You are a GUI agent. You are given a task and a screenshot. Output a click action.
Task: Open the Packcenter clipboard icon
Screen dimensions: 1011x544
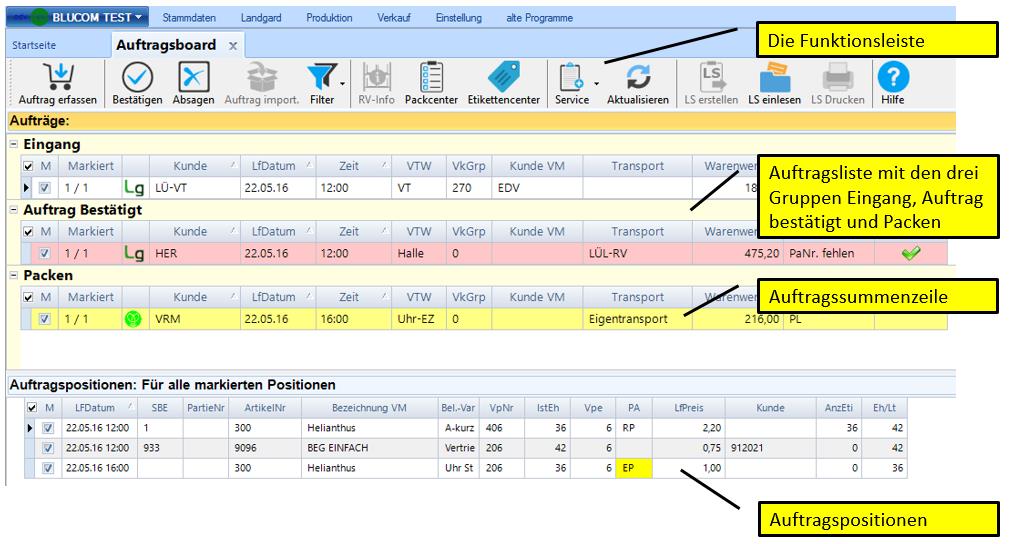point(430,79)
